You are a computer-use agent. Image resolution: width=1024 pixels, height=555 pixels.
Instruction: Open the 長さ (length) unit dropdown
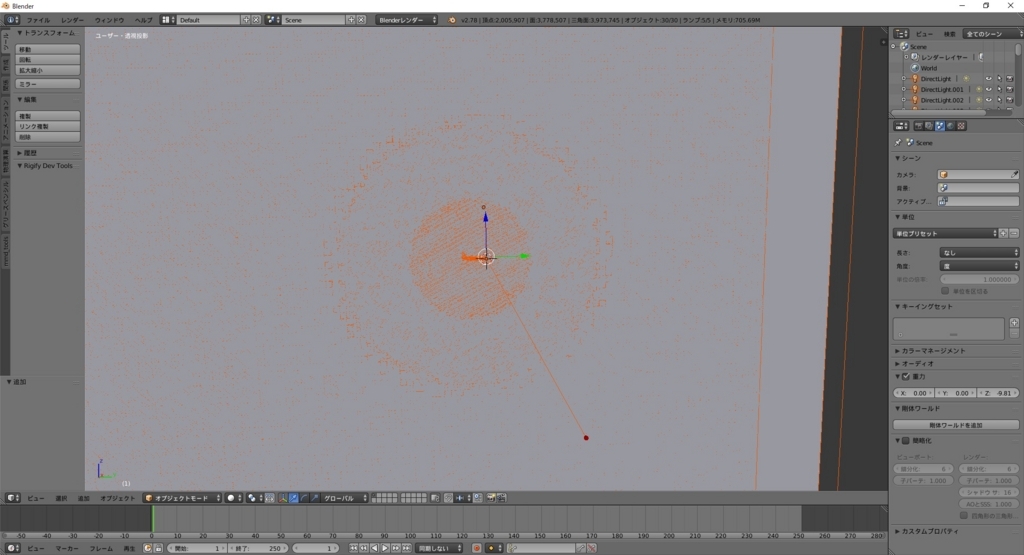[979, 253]
